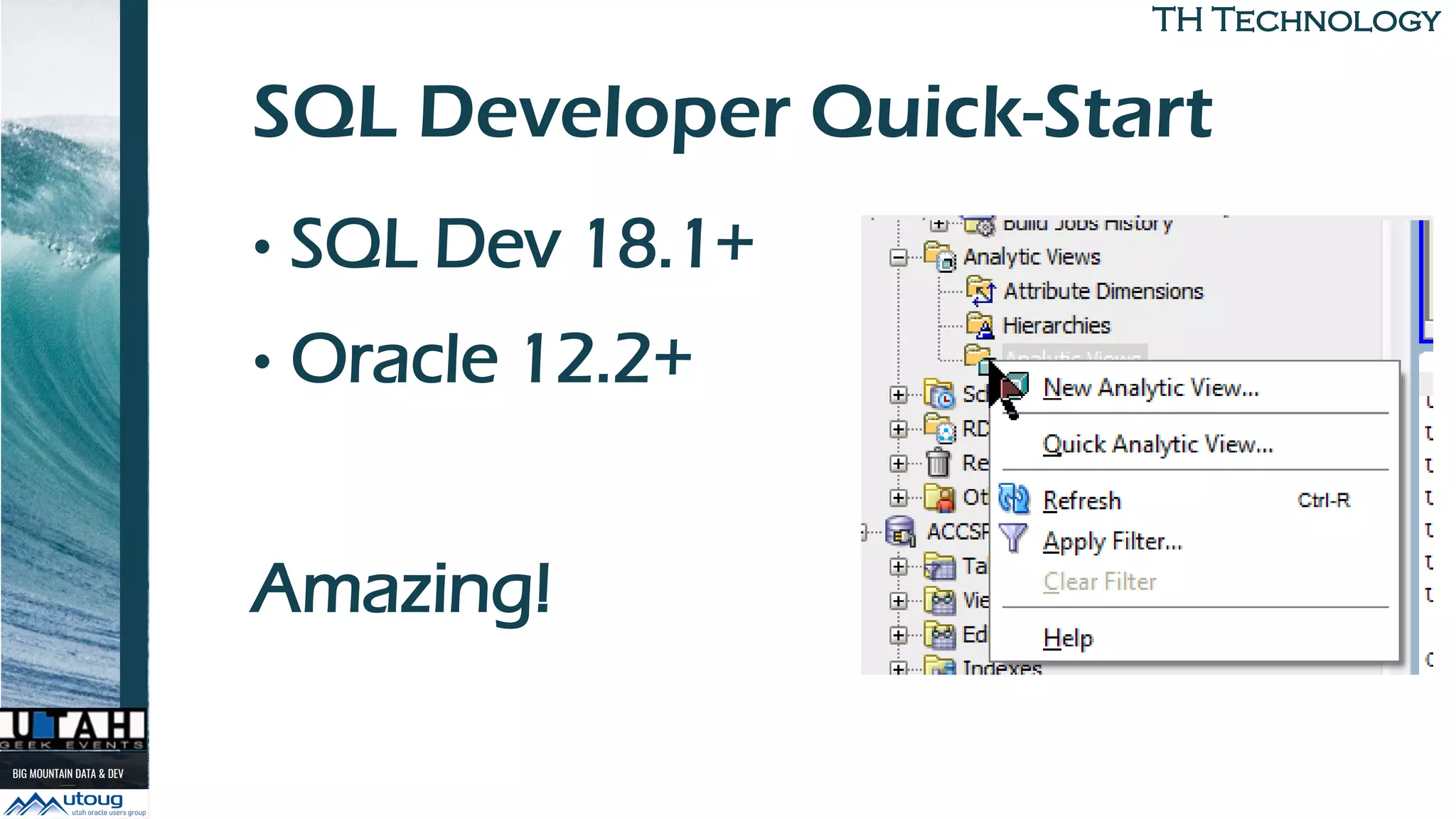Click the filter funnel icon in context menu
The width and height of the screenshot is (1456, 819).
[x=1013, y=538]
